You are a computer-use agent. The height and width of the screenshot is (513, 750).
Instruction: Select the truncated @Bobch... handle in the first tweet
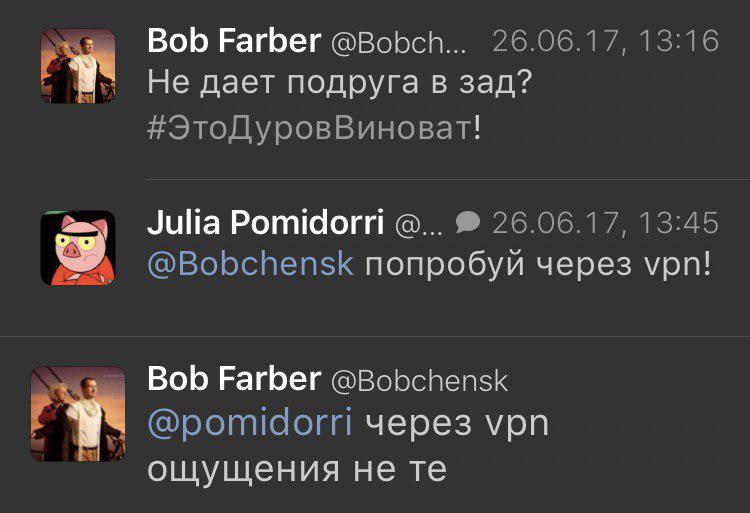[398, 43]
